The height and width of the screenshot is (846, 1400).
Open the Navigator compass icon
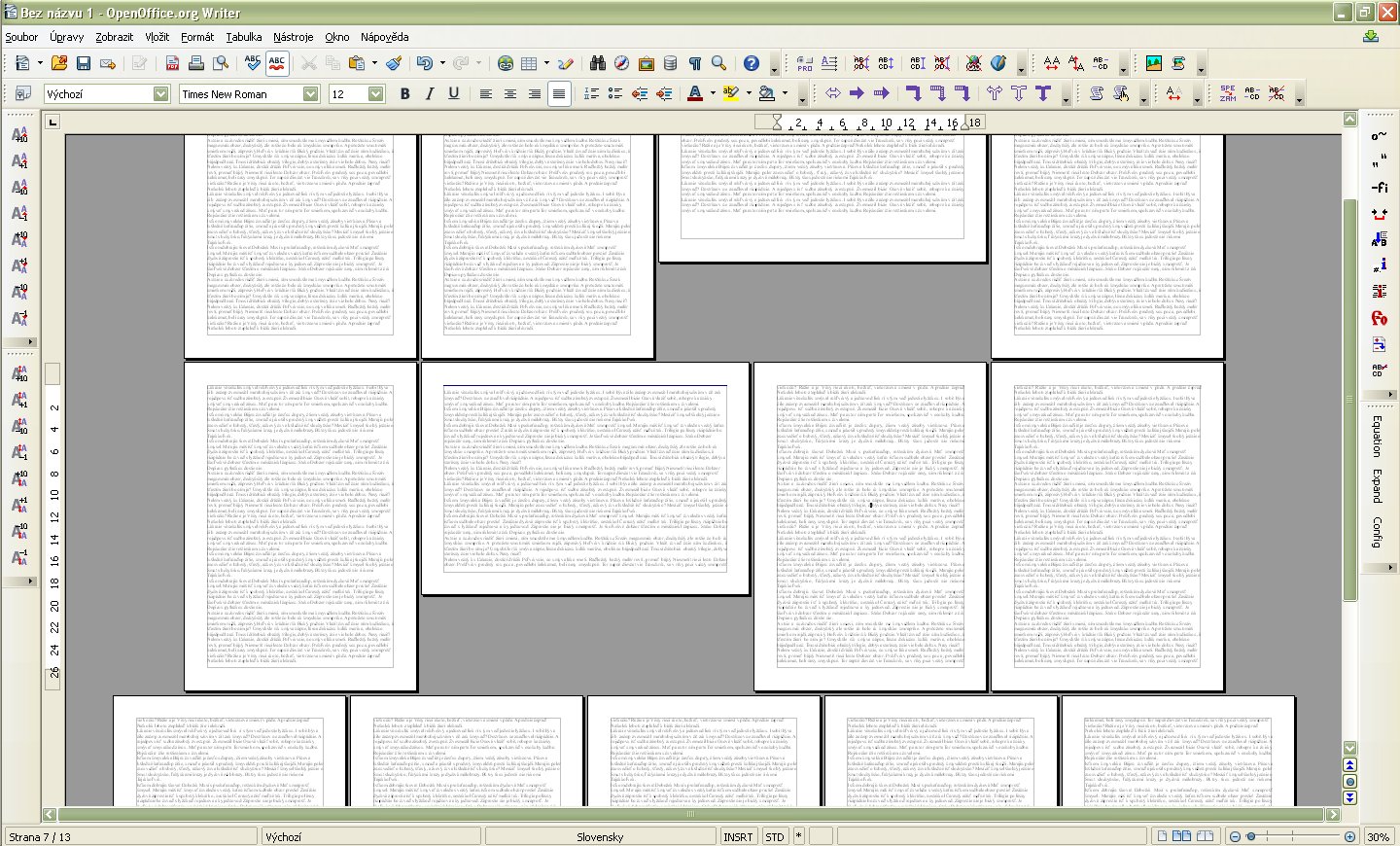tap(622, 63)
